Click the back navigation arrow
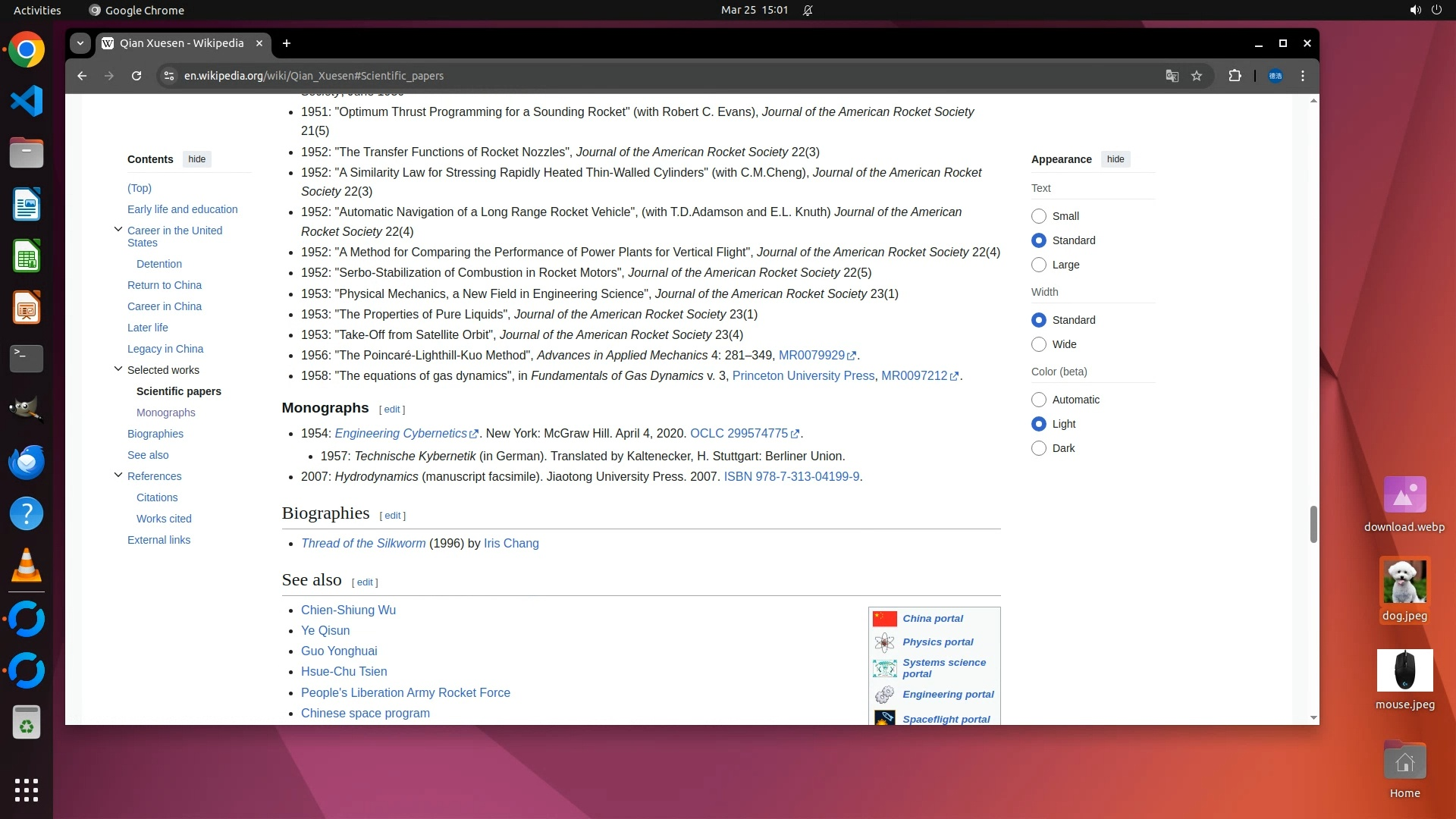 tap(82, 76)
